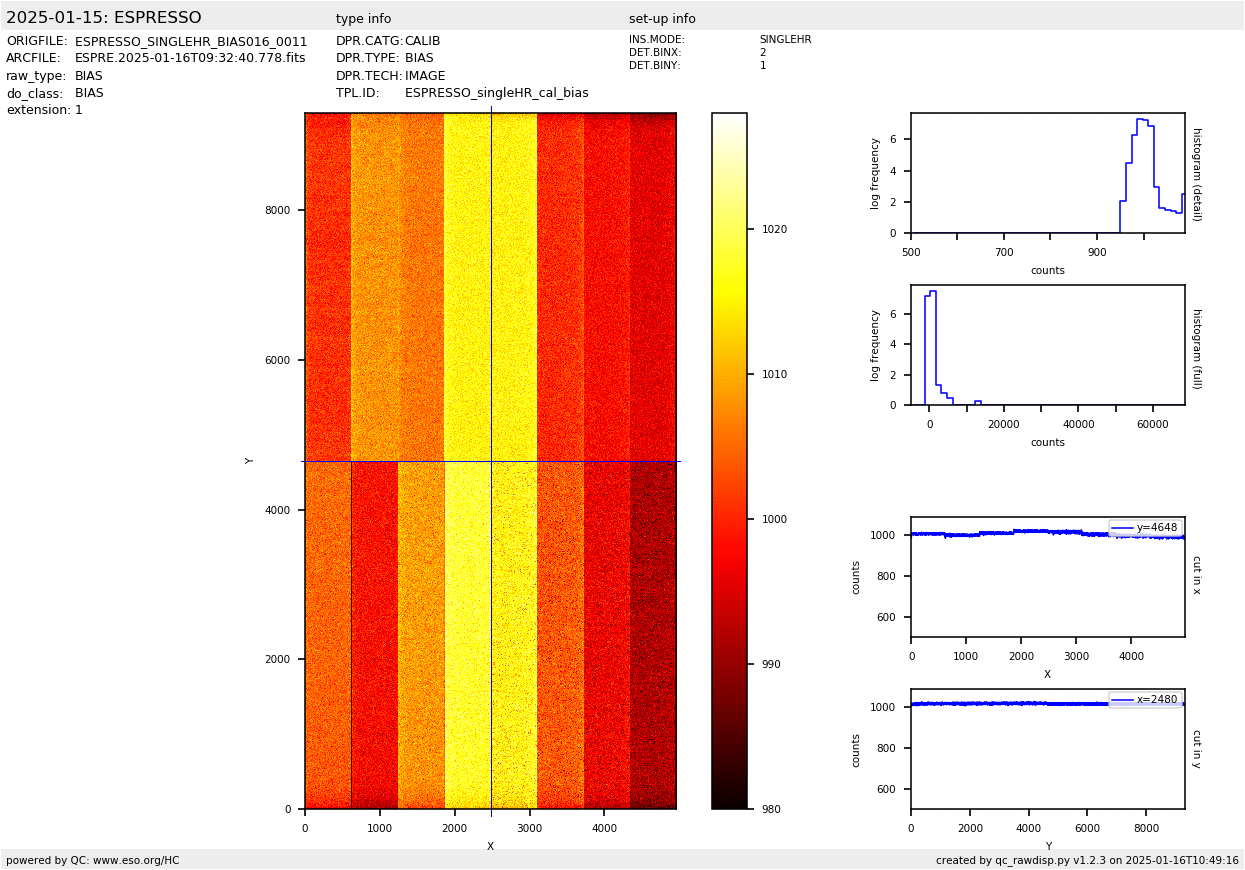1245x870 pixels.
Task: Click the qc_rawdisp.py creation timestamp text
Action: pos(1087,860)
